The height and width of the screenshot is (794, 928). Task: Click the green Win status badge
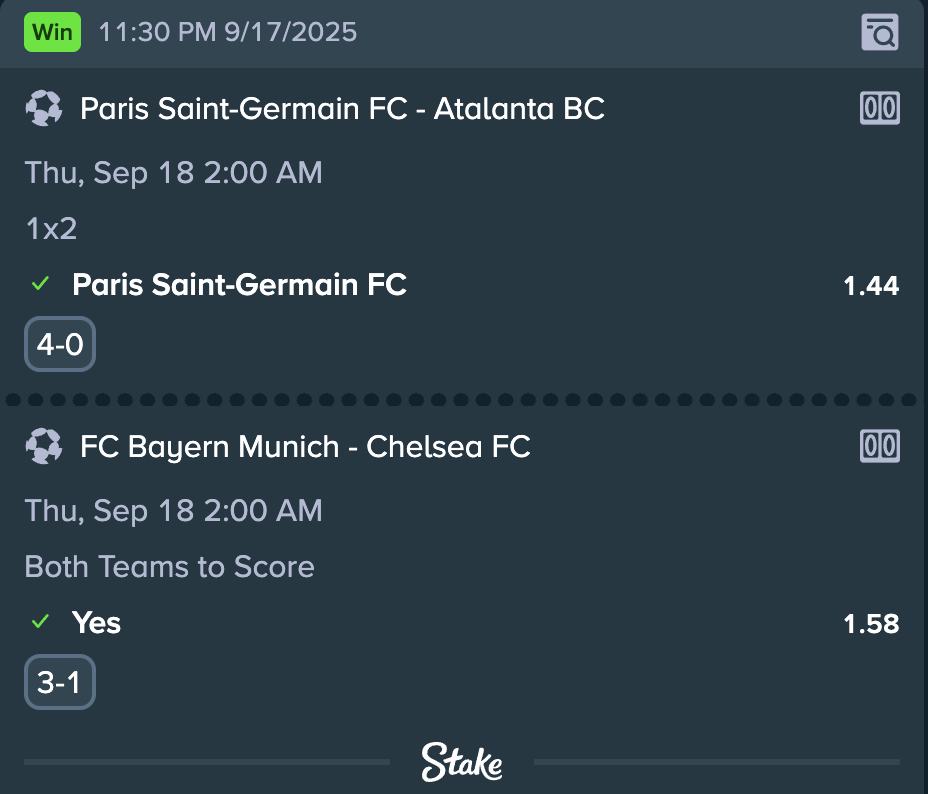pos(52,32)
